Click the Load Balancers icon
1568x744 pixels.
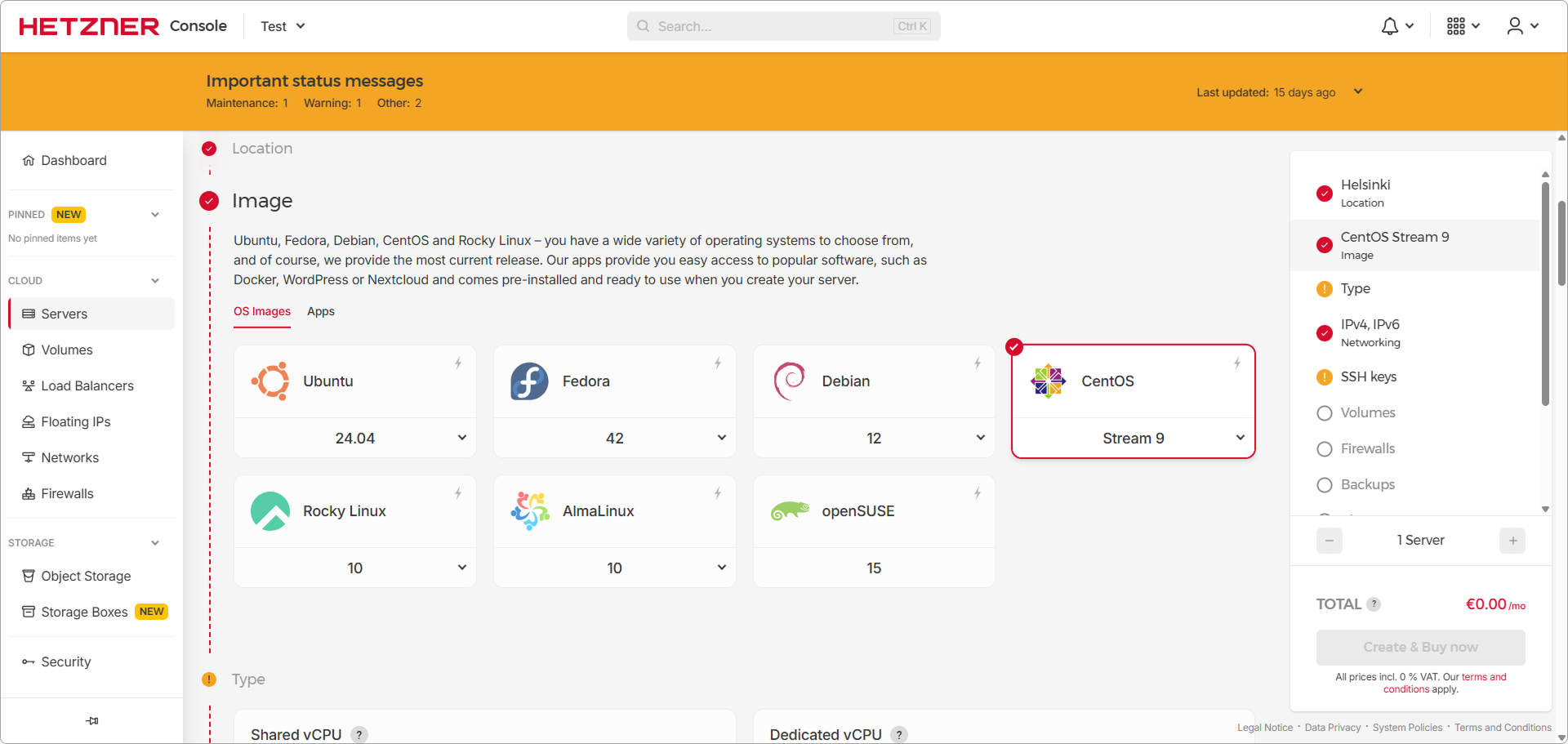pyautogui.click(x=29, y=385)
